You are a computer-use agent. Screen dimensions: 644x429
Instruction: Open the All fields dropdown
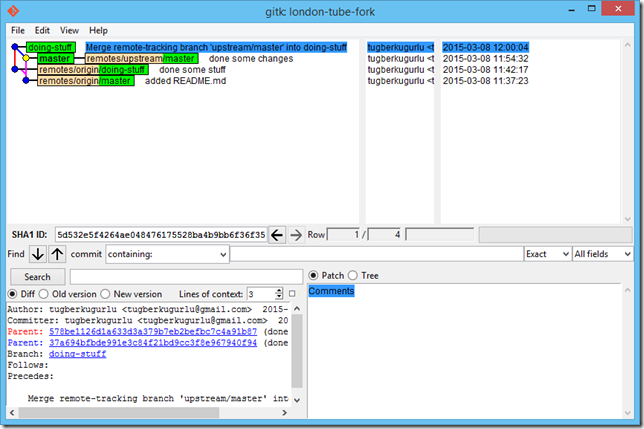[x=603, y=254]
